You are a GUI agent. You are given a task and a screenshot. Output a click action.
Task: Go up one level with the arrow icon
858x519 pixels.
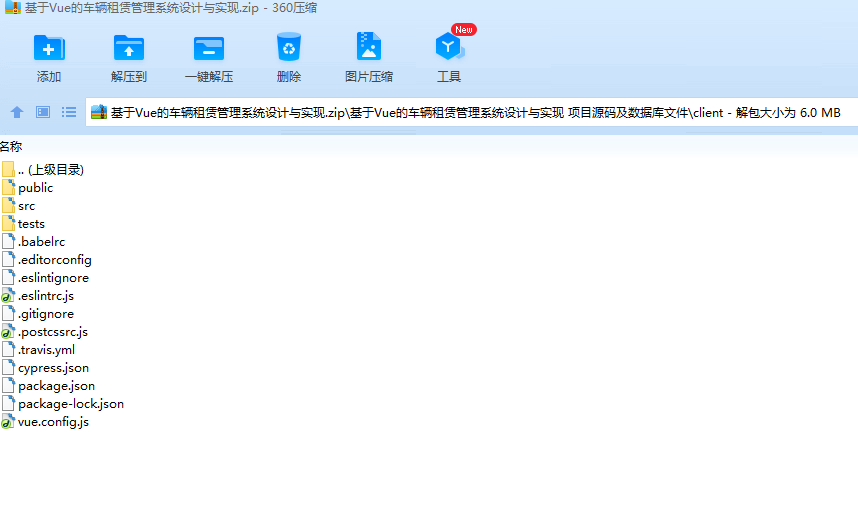tap(17, 112)
